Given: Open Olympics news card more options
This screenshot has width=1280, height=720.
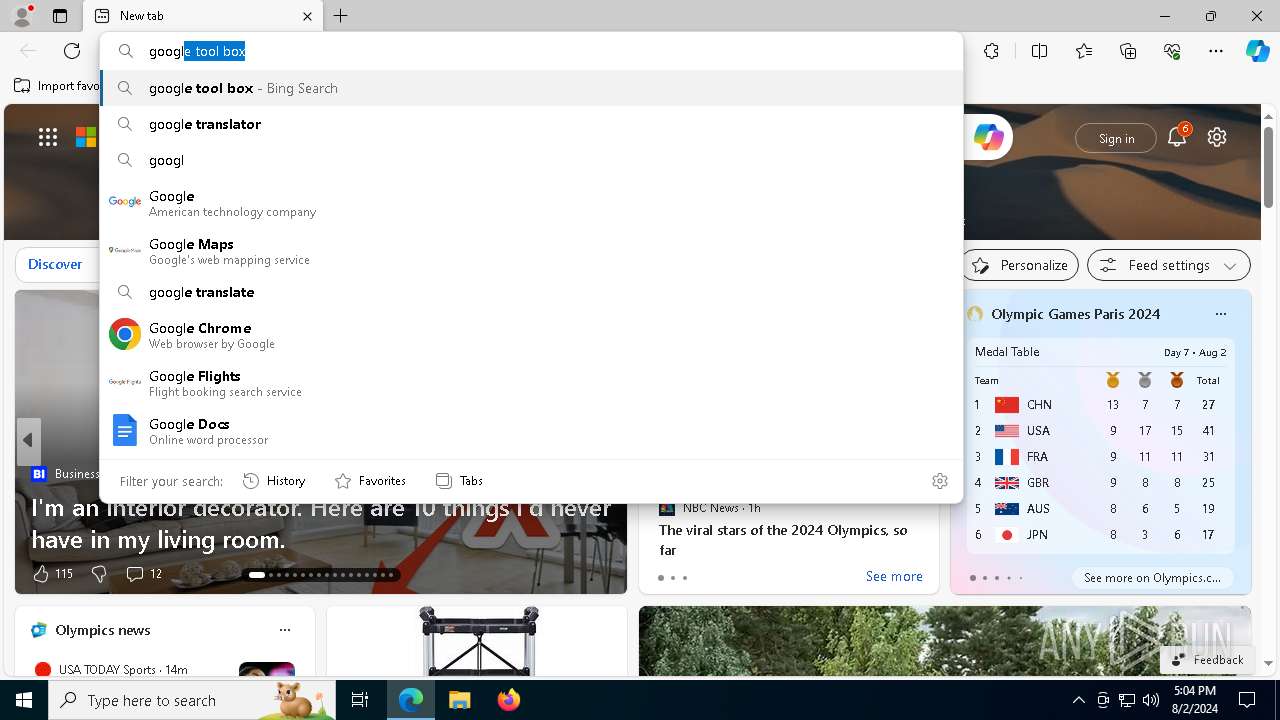Looking at the screenshot, I should [x=285, y=630].
